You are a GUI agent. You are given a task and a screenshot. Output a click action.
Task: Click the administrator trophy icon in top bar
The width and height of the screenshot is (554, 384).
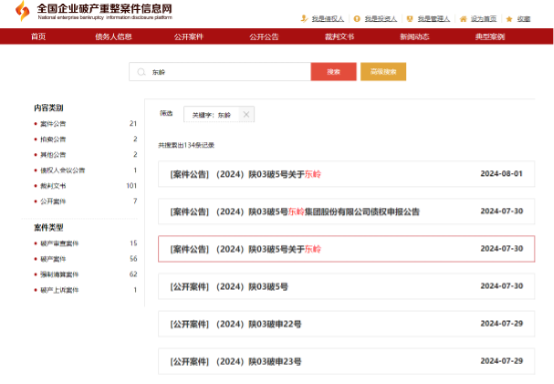(x=410, y=19)
